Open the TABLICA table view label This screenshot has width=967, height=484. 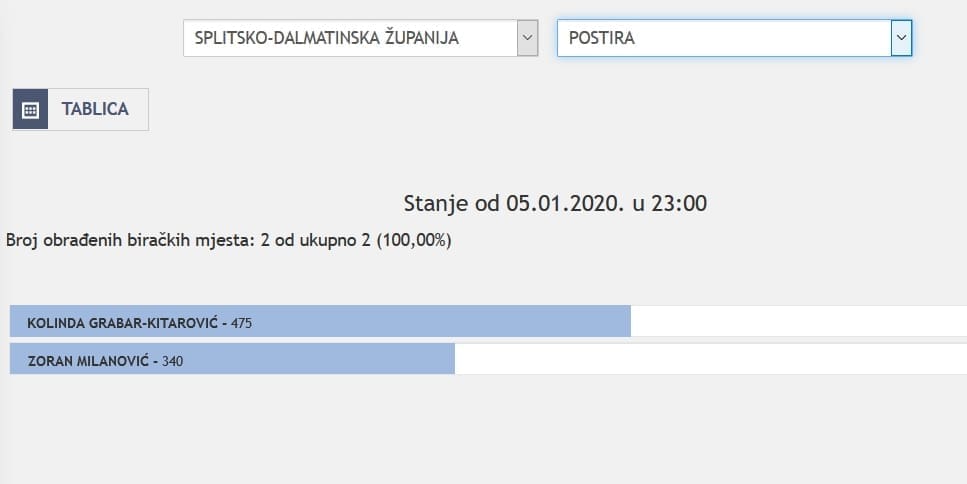click(x=96, y=110)
